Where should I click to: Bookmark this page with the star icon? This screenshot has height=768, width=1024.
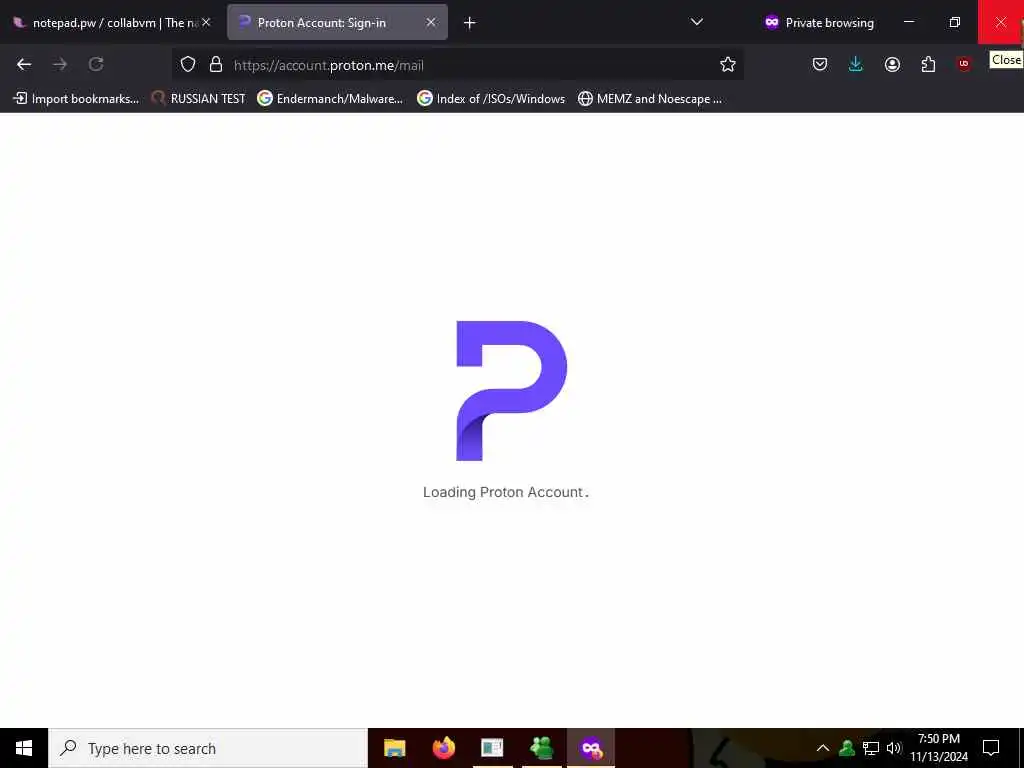pyautogui.click(x=728, y=64)
